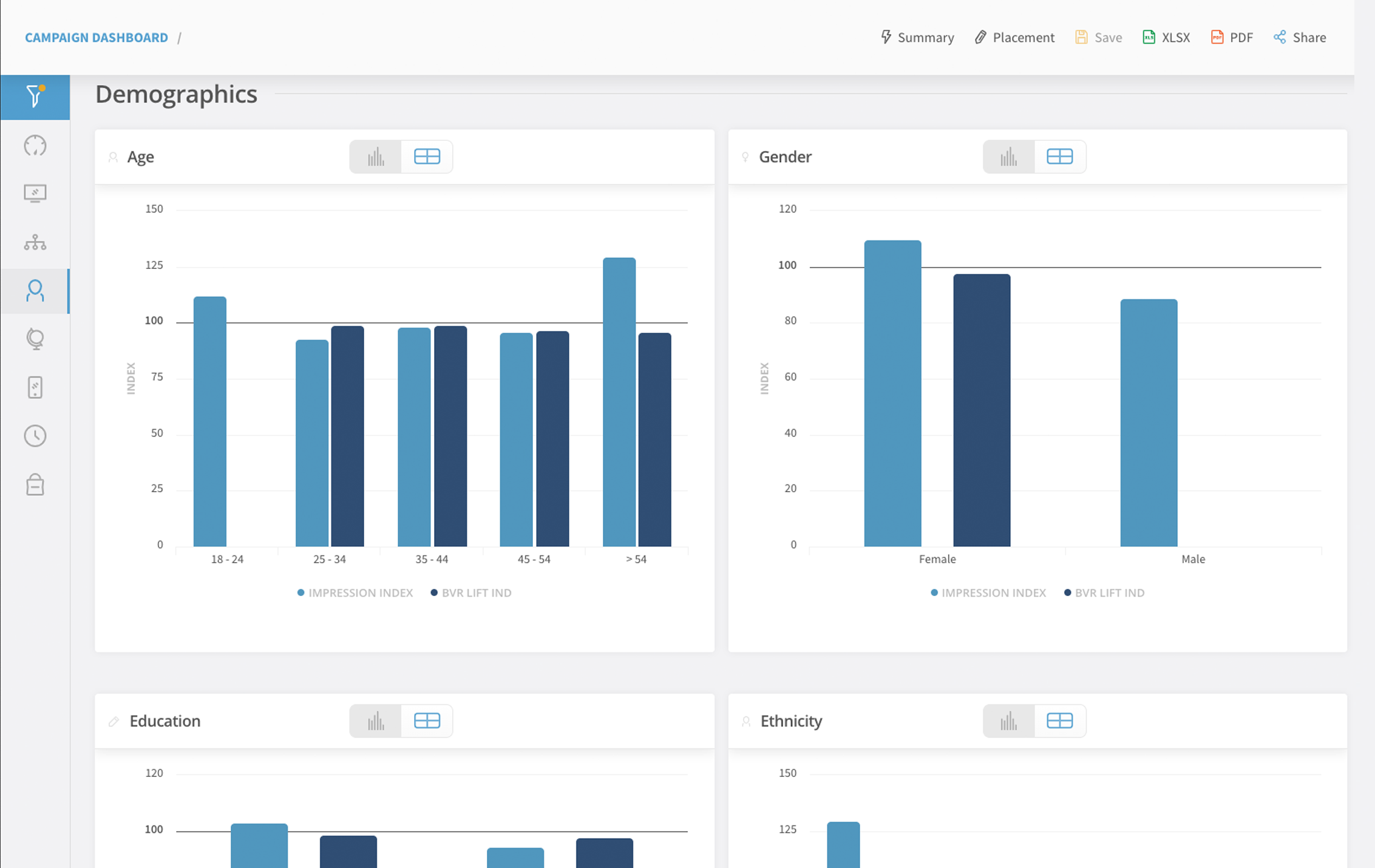Toggle Impression Index legend in Gender chart
1375x868 pixels.
tap(988, 593)
